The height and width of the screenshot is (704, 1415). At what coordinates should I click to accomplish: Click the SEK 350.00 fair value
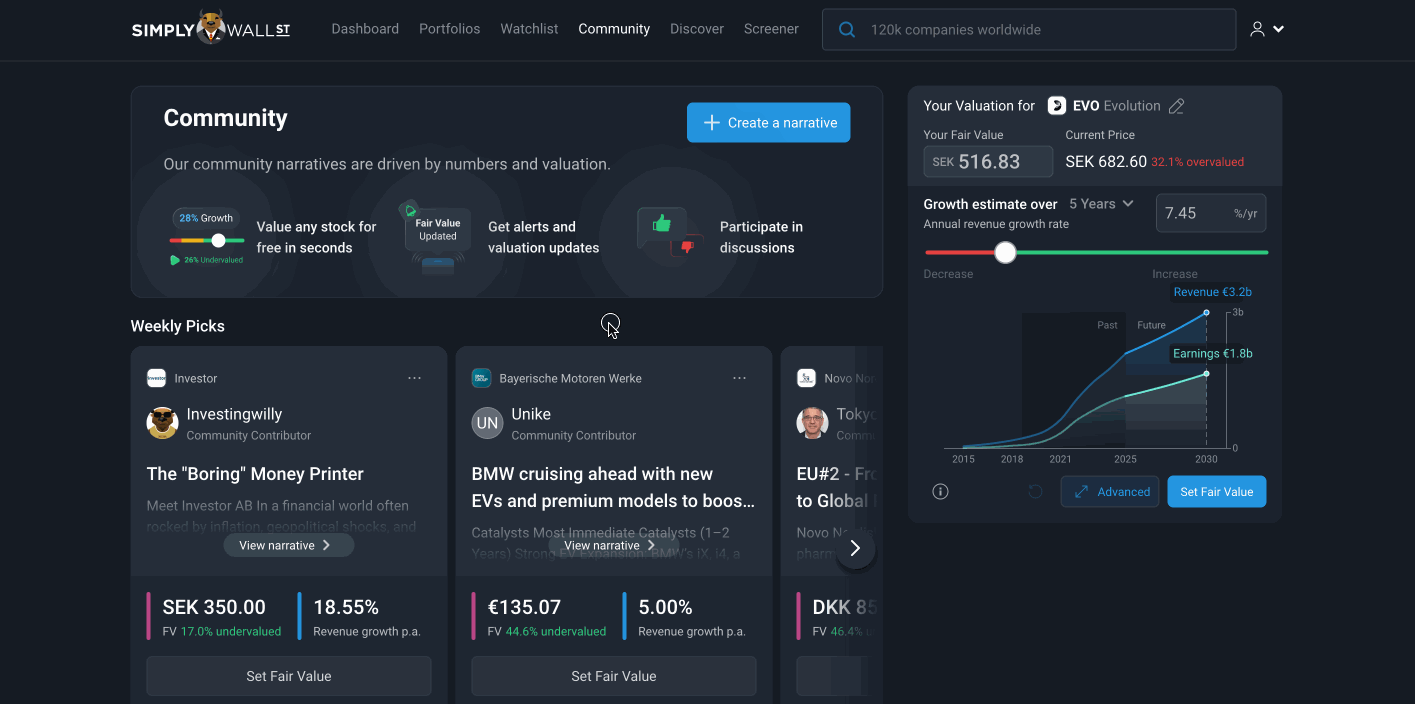point(214,607)
